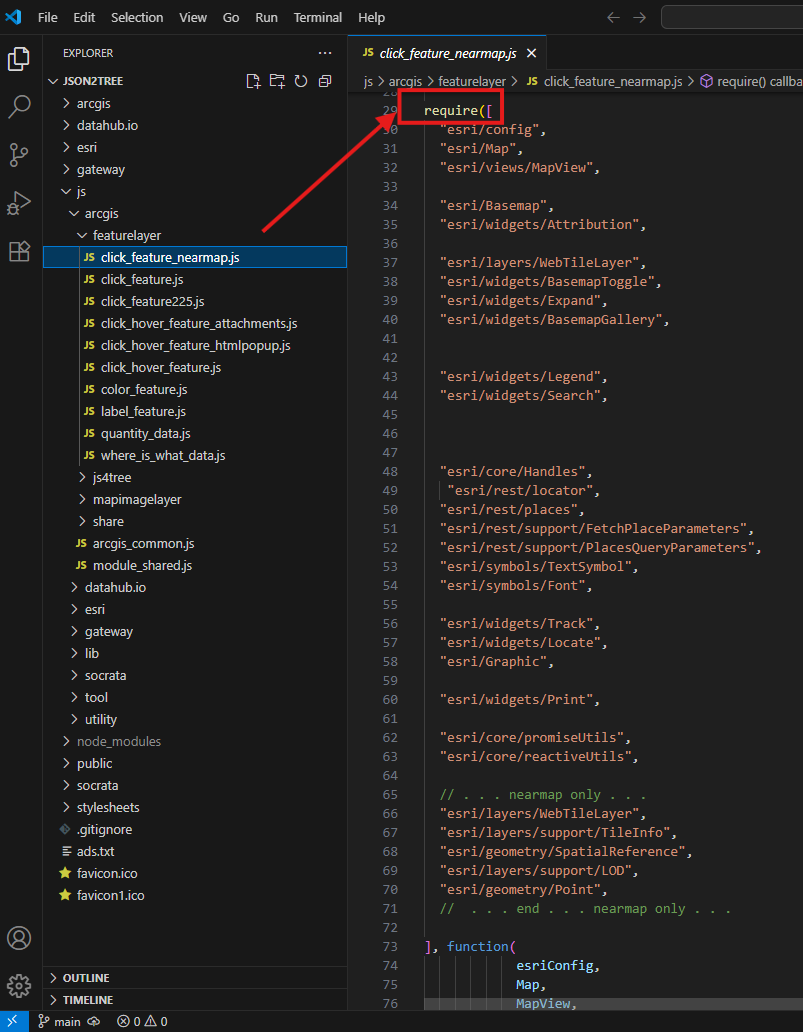Expand the TIMELINE section

click(195, 1000)
